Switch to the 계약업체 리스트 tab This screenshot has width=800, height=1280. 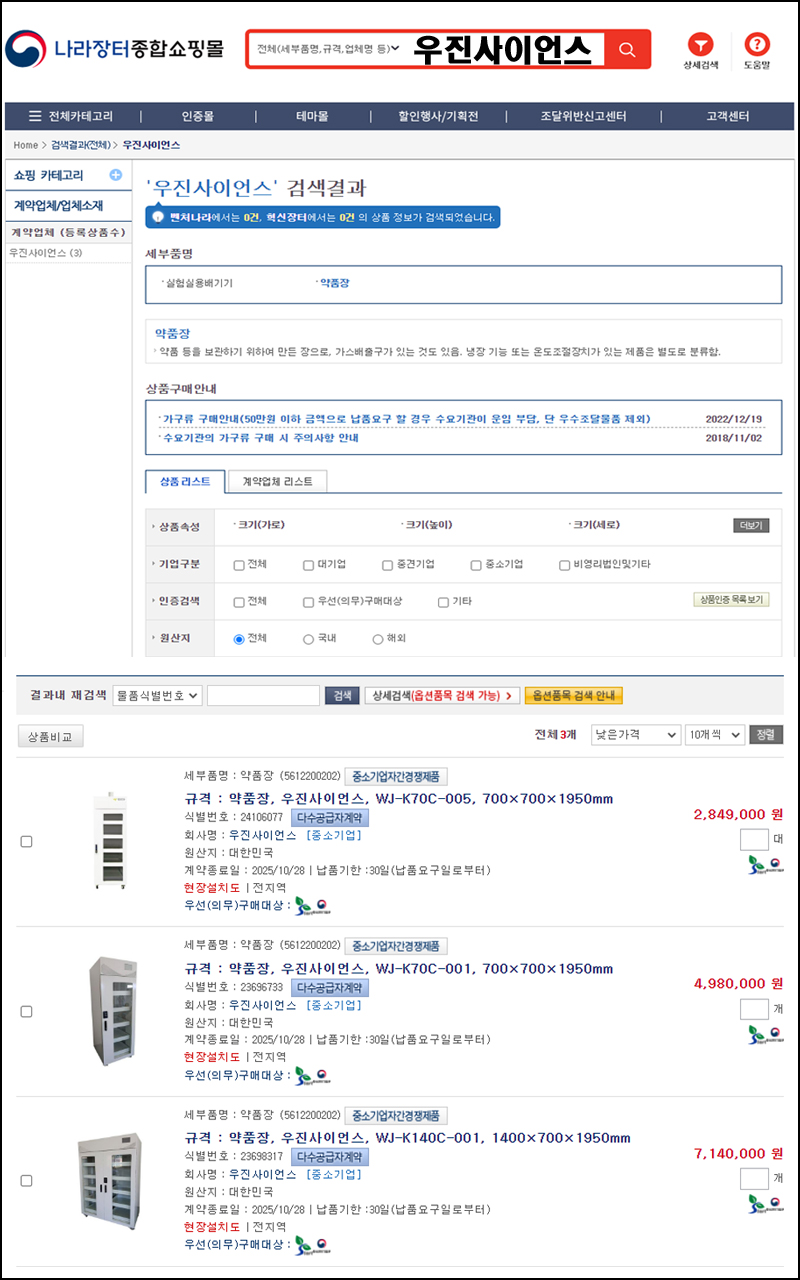click(278, 481)
